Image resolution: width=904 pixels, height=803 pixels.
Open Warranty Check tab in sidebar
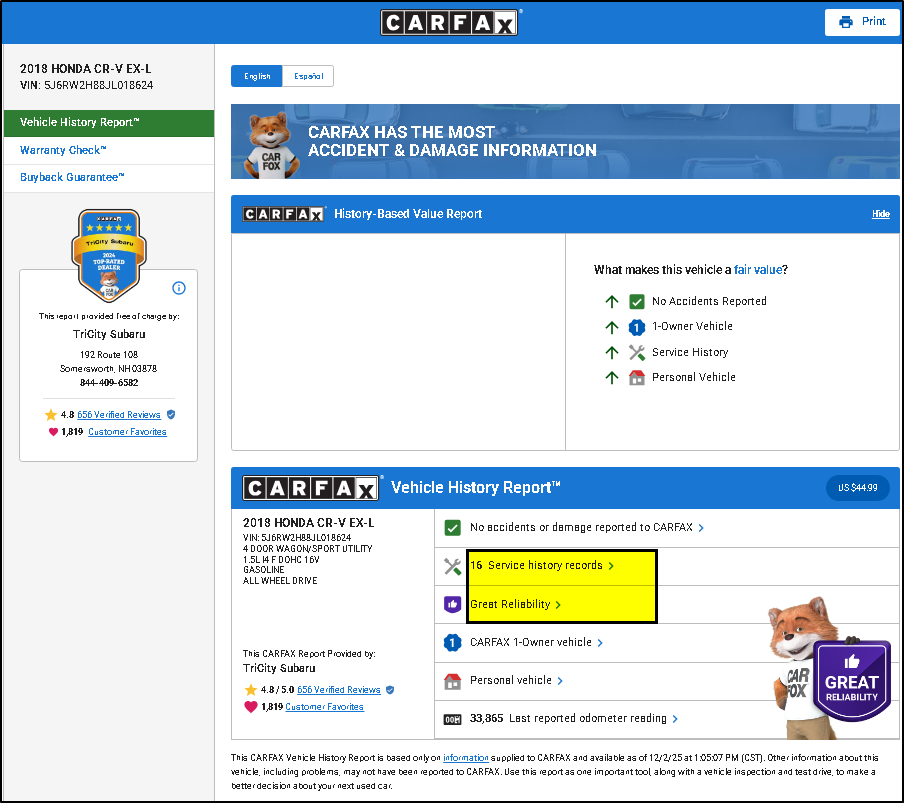coord(63,150)
